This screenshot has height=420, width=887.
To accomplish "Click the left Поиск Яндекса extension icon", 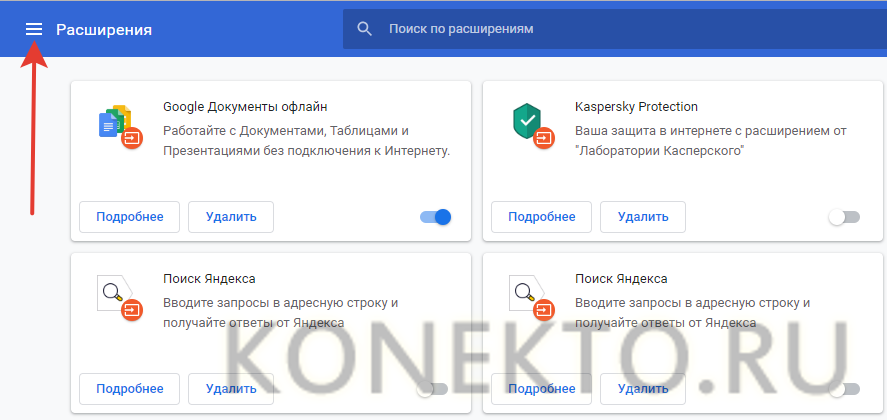I will (x=119, y=296).
